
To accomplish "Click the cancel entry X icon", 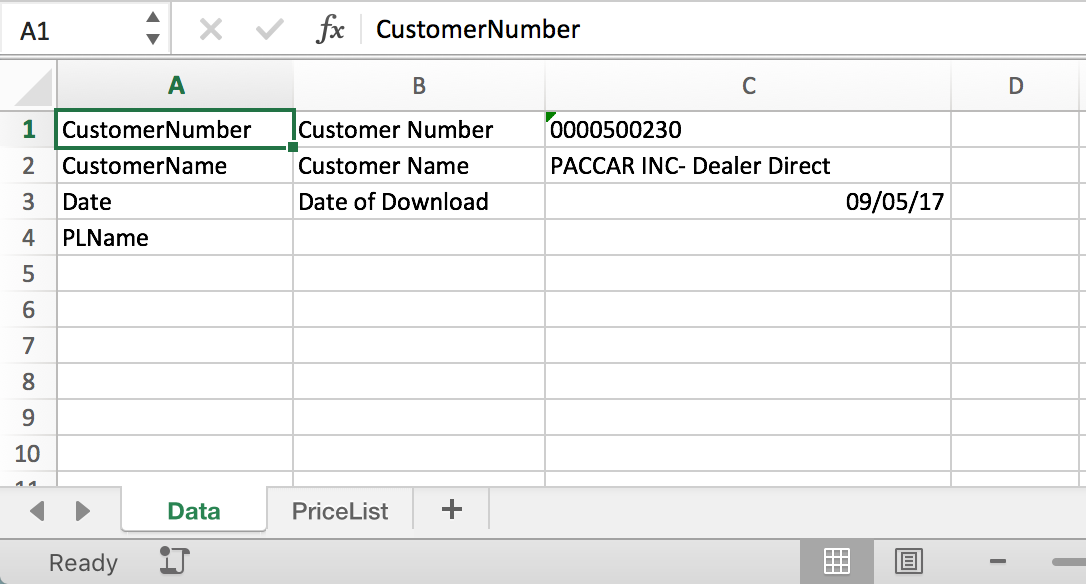I will tap(210, 30).
